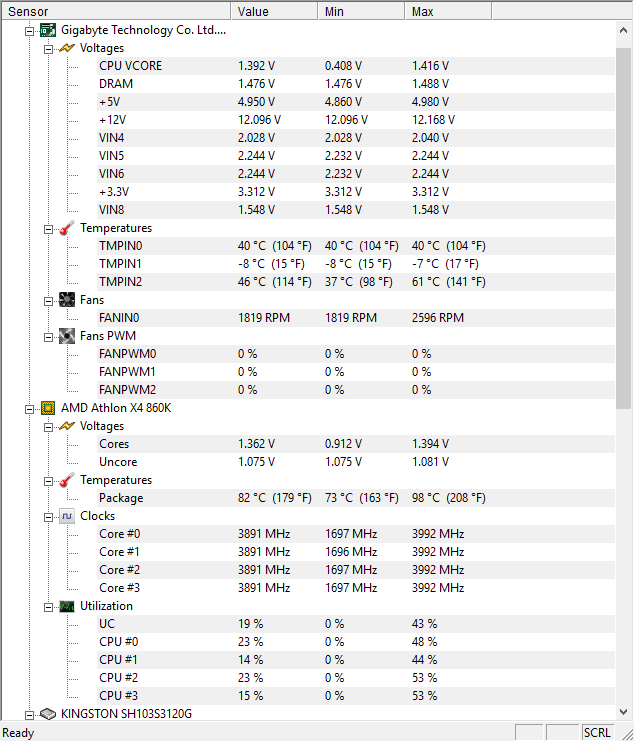
Task: Click the motherboard Temperatures thermometer icon
Action: [x=67, y=228]
